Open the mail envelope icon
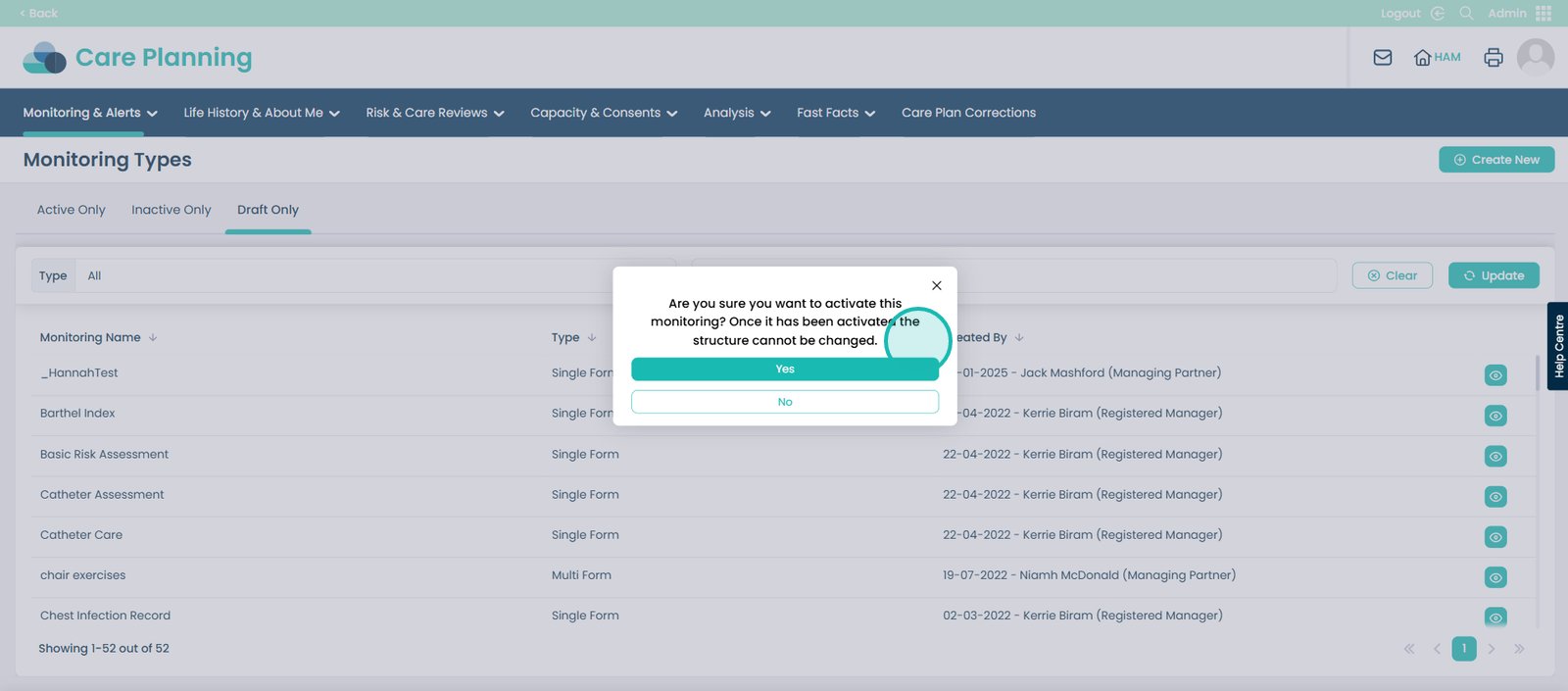The image size is (1568, 691). (x=1383, y=58)
